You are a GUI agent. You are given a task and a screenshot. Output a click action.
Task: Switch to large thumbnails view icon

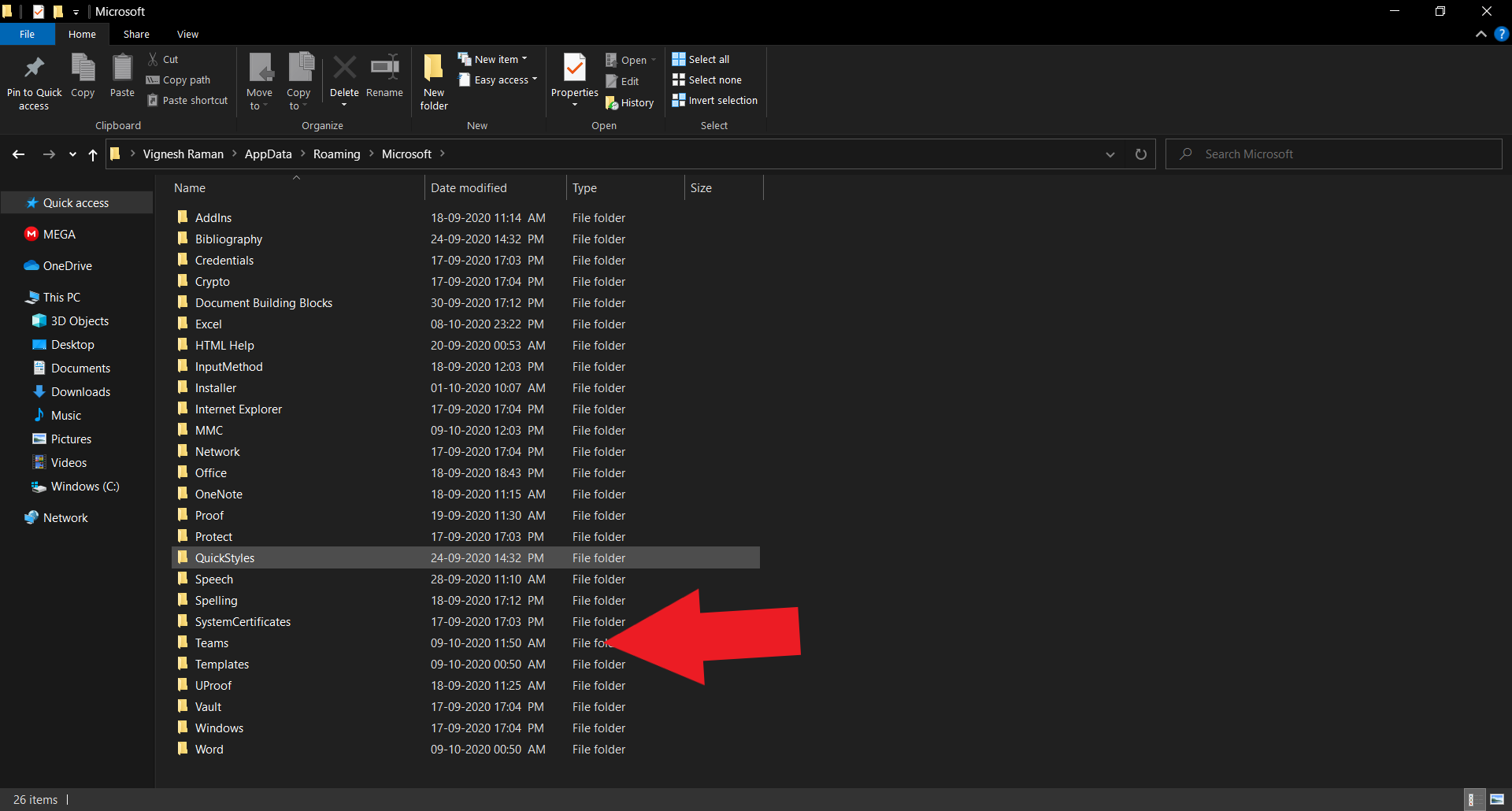coord(1497,799)
